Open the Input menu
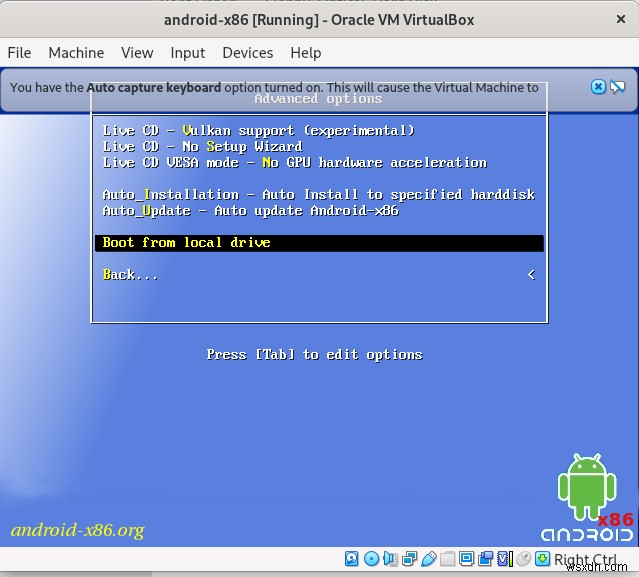 point(187,53)
